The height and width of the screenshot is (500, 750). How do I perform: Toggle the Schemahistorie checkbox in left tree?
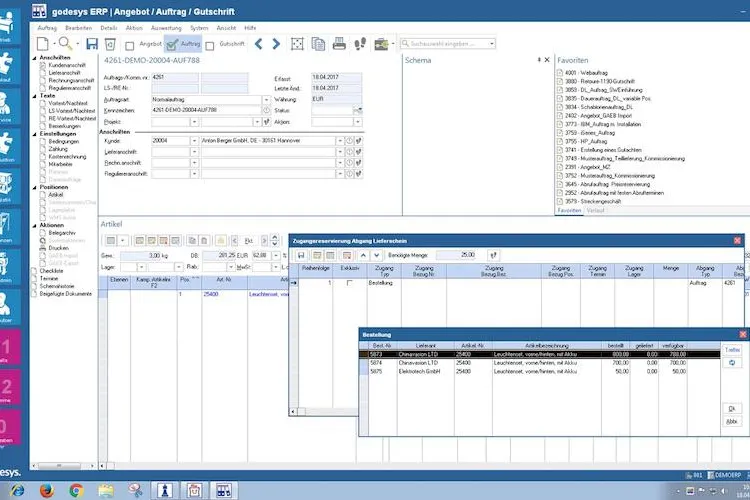(34, 286)
